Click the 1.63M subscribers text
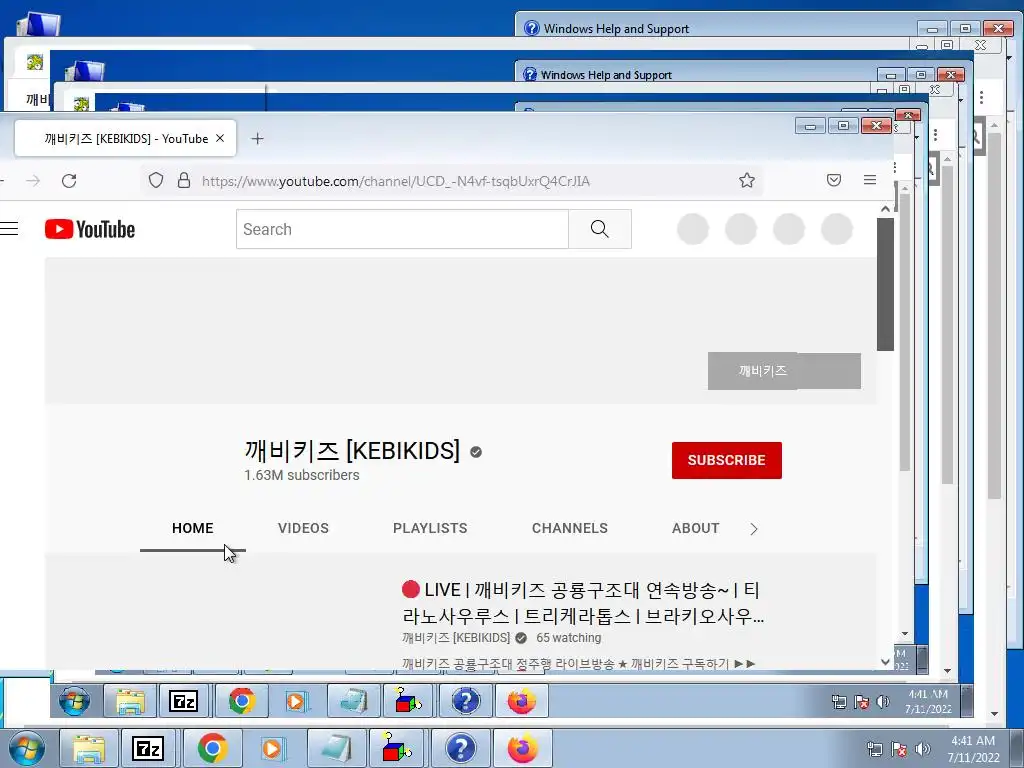The height and width of the screenshot is (768, 1024). point(302,475)
